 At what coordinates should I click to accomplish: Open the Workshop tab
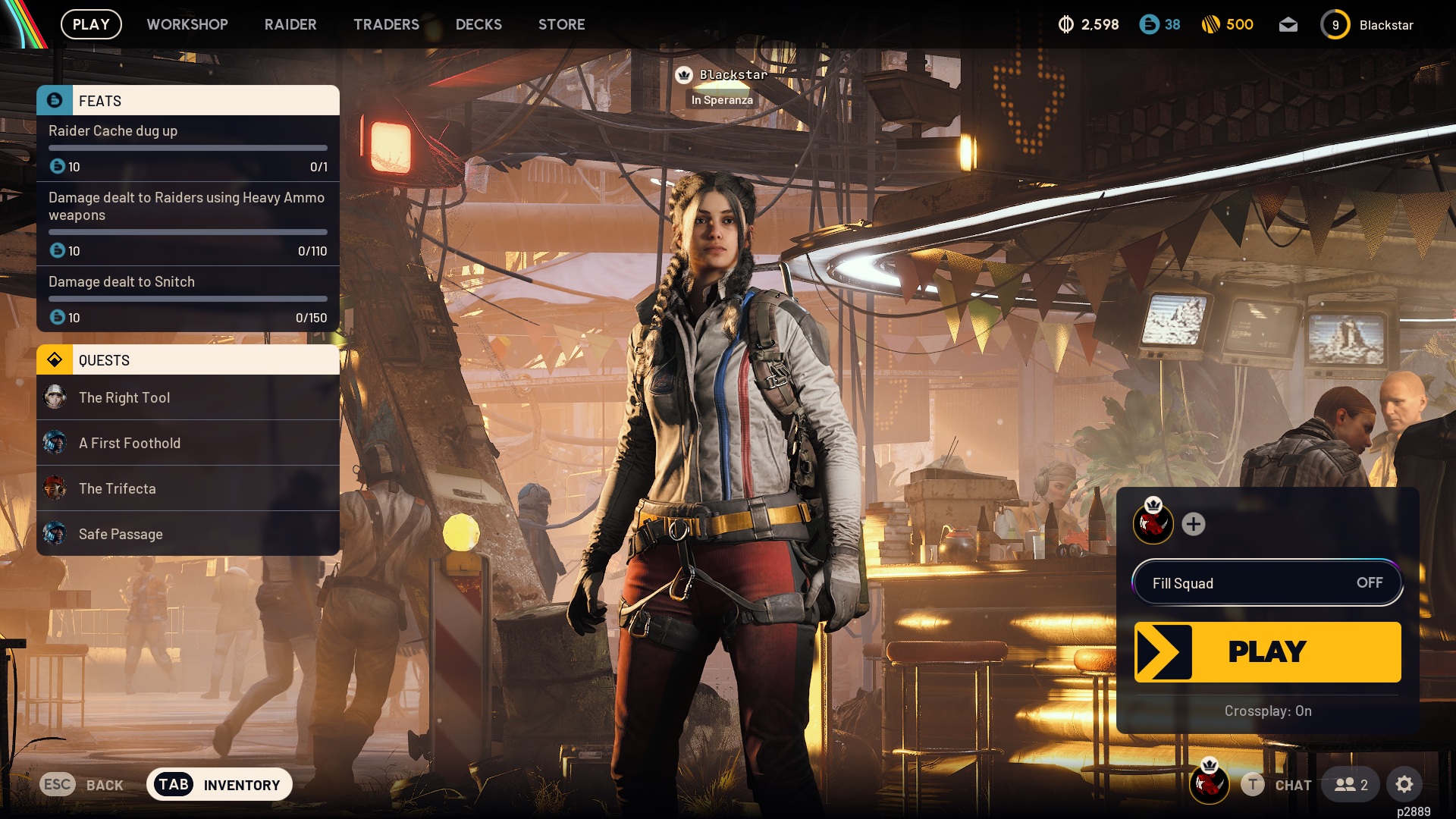pos(187,24)
